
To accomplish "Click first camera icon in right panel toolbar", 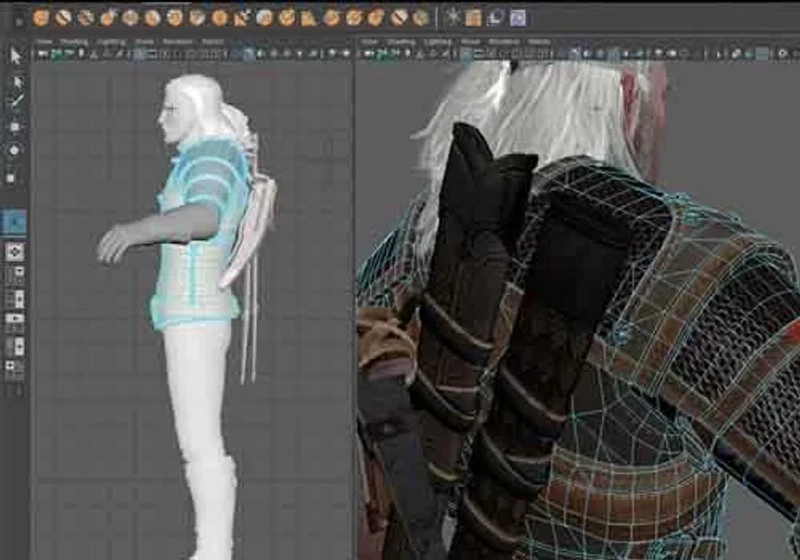I will coord(368,54).
